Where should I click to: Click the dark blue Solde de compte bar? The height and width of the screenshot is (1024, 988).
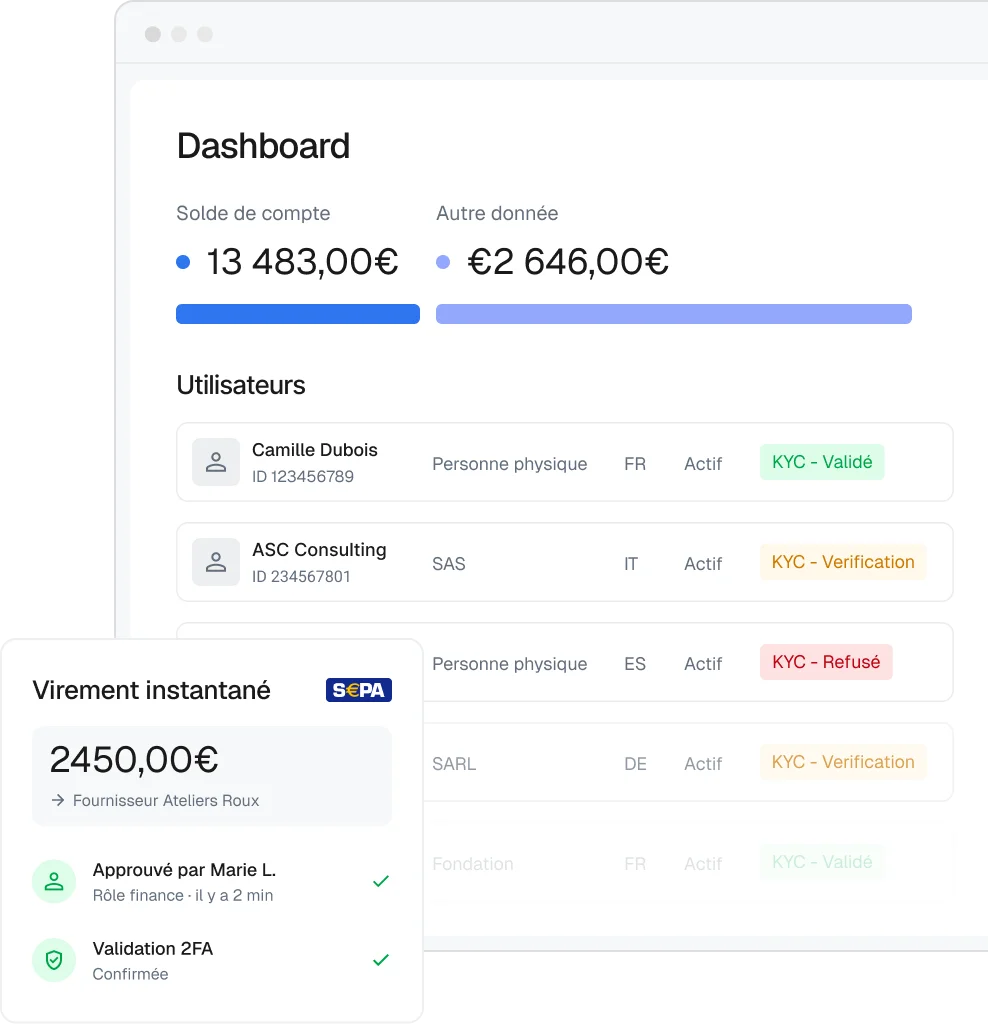point(298,313)
